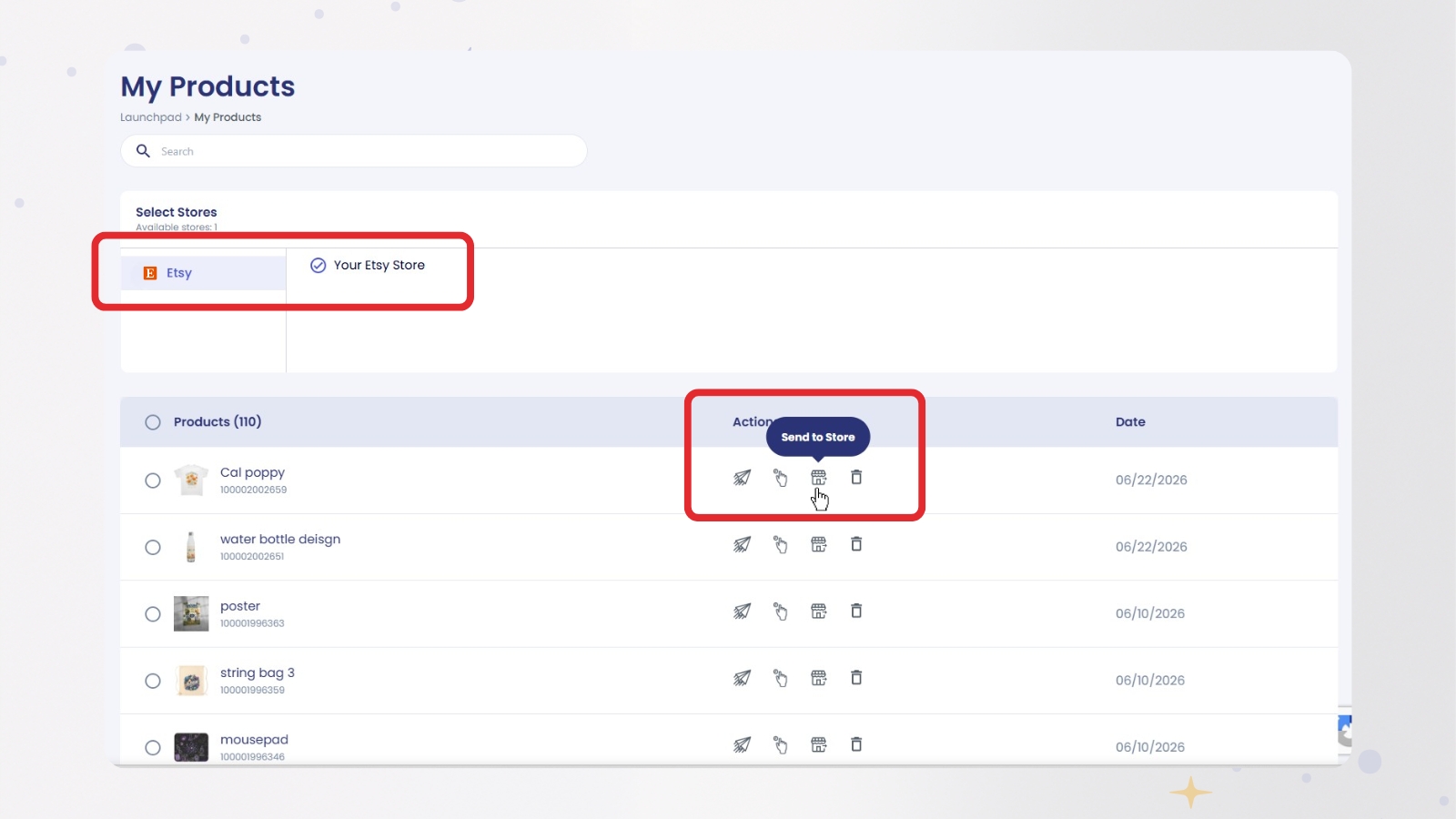Go to Launchpad via breadcrumb link
The image size is (1456, 819).
point(151,117)
